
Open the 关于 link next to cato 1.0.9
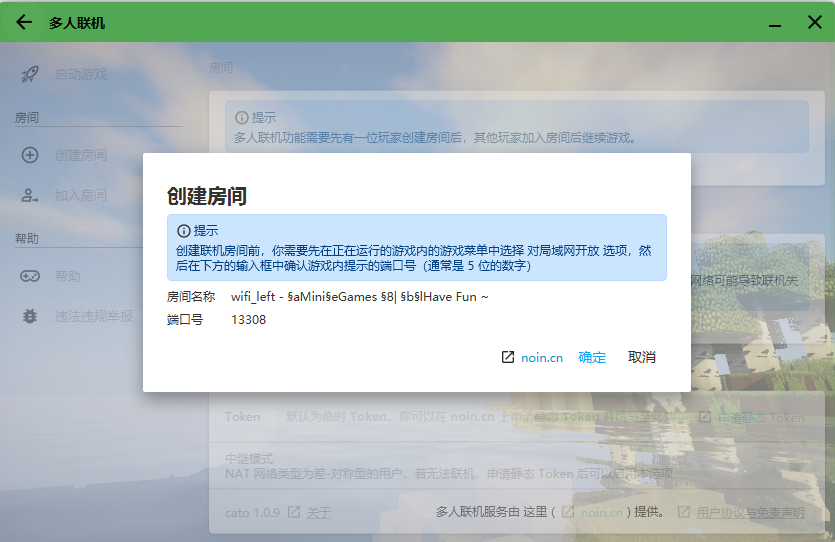318,512
